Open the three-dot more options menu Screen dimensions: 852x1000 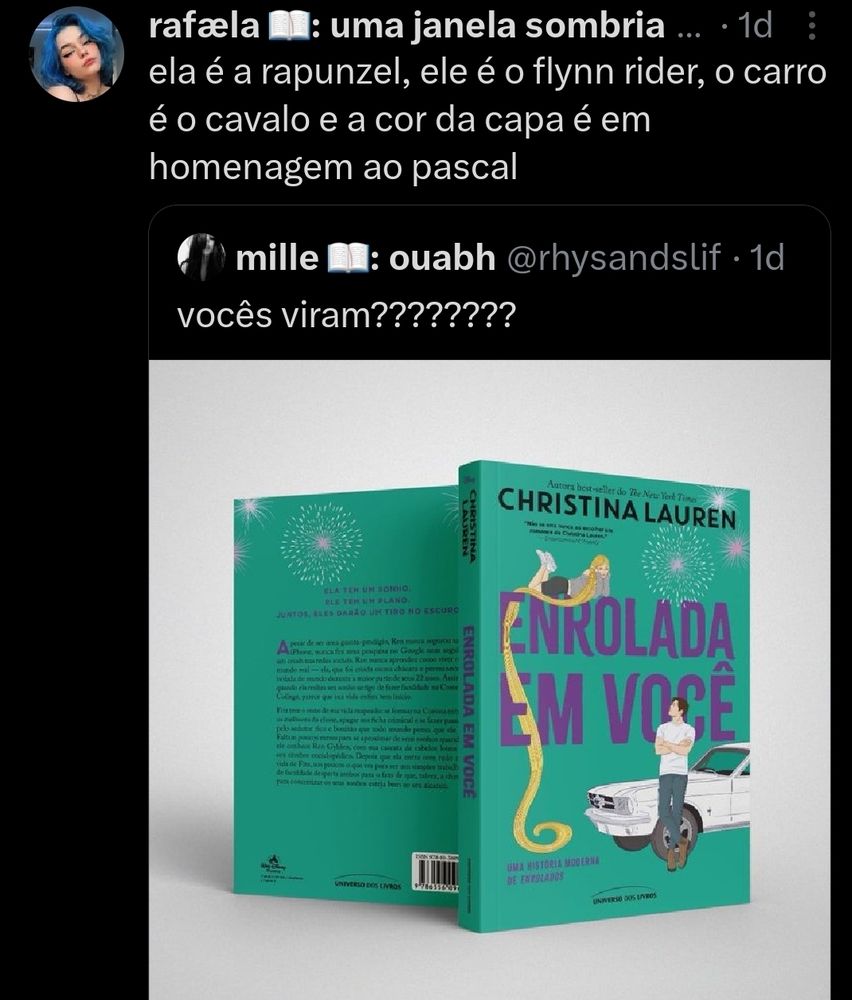coord(812,26)
